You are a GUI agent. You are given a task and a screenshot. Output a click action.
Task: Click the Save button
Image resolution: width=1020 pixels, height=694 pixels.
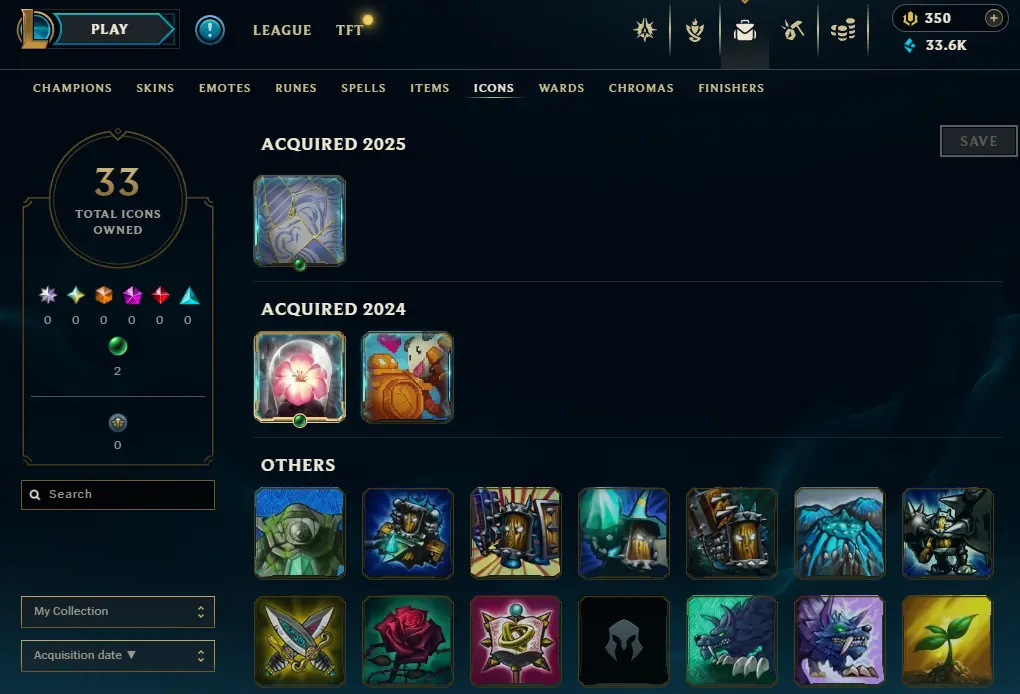pyautogui.click(x=978, y=141)
